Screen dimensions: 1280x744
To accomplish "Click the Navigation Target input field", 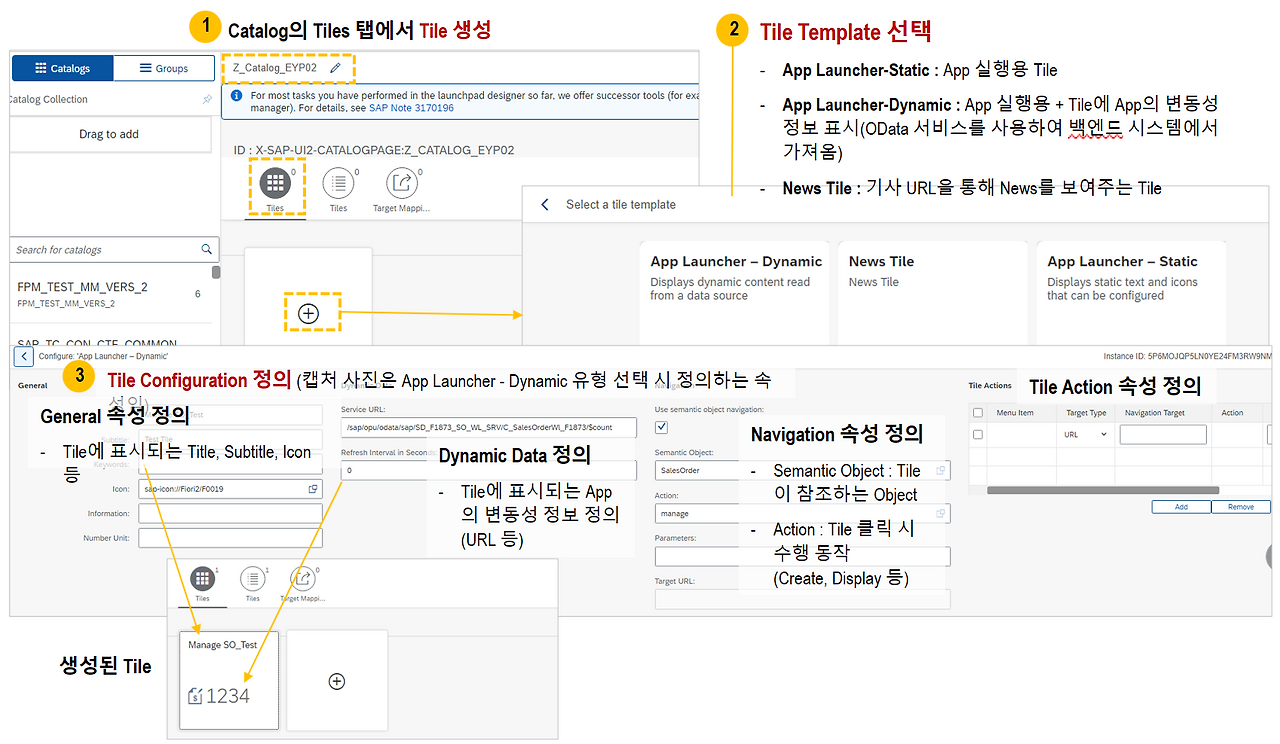I will [1163, 435].
